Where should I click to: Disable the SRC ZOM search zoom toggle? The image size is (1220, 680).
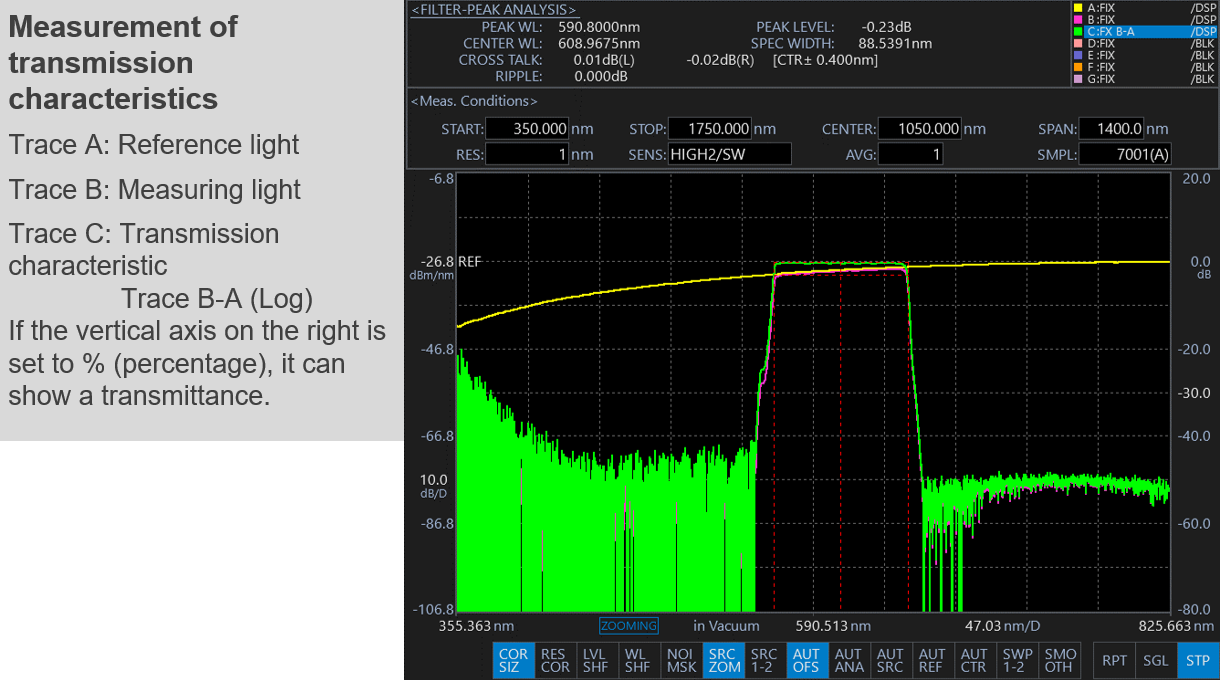click(x=722, y=661)
